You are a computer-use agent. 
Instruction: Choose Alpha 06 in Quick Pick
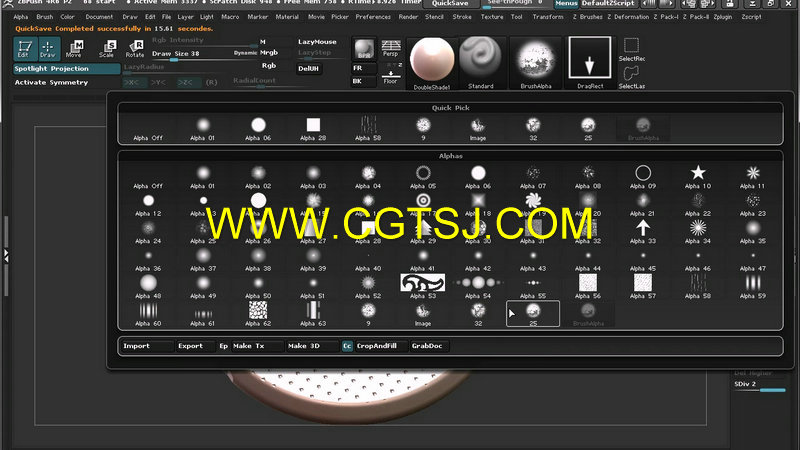[258, 129]
